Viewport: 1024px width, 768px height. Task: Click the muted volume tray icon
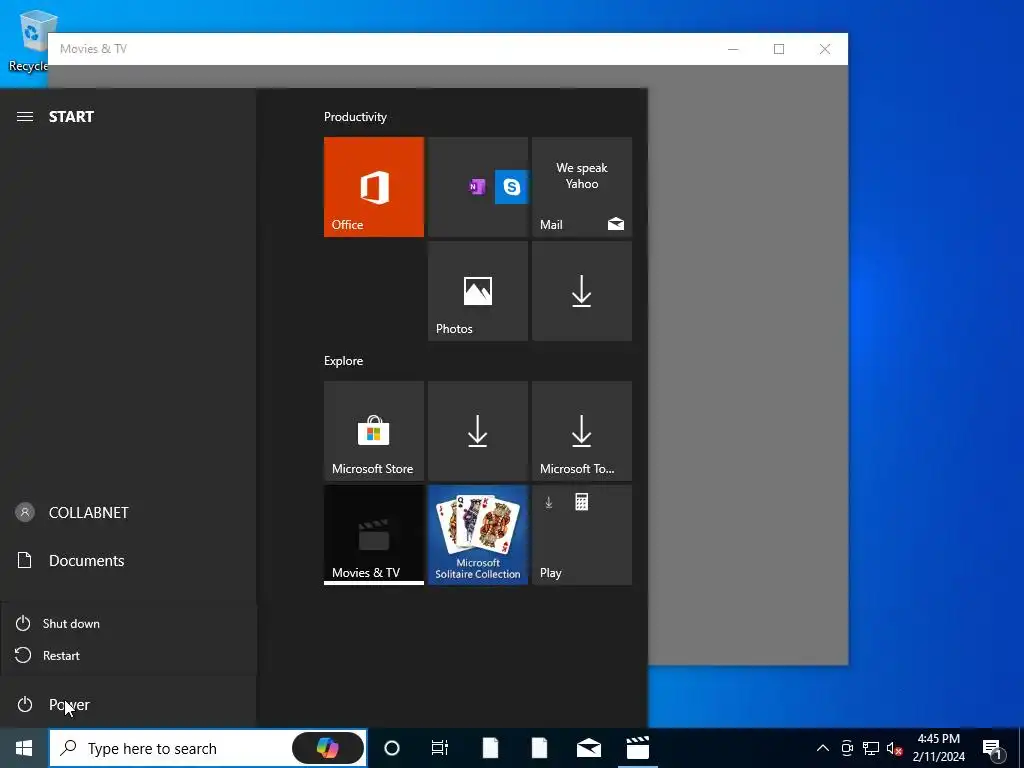[x=894, y=748]
